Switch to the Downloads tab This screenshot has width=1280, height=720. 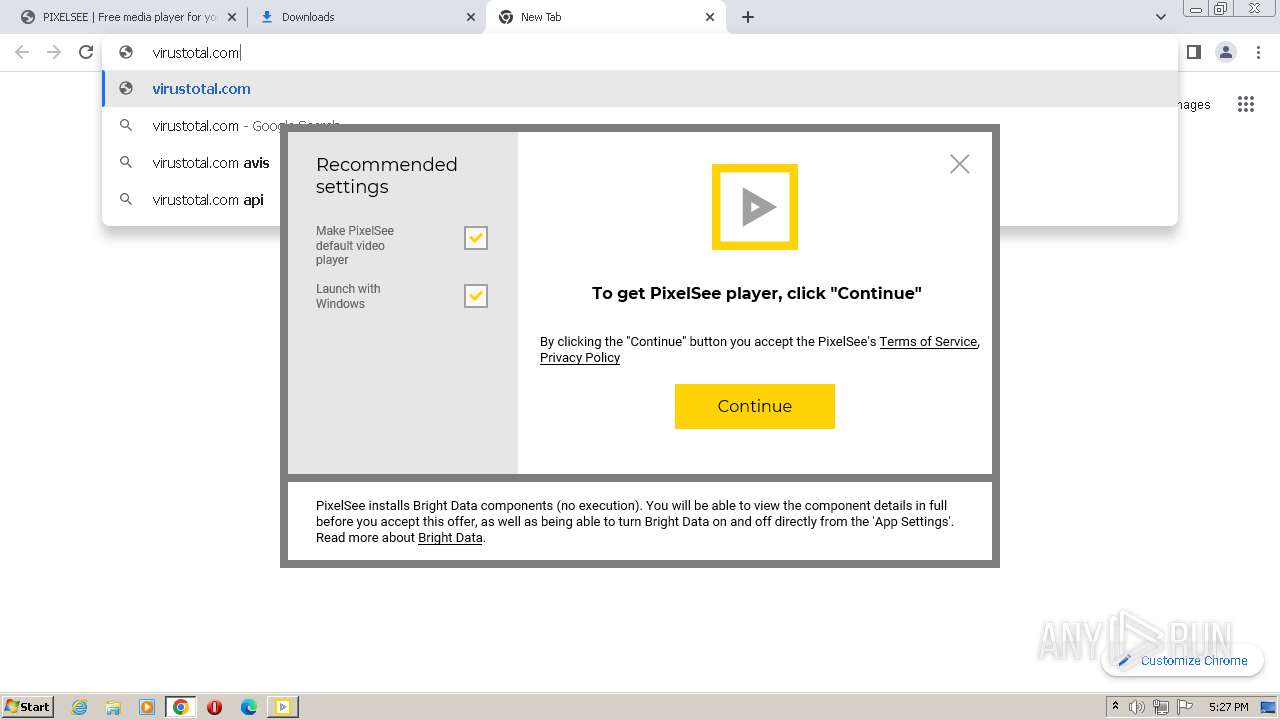point(366,17)
